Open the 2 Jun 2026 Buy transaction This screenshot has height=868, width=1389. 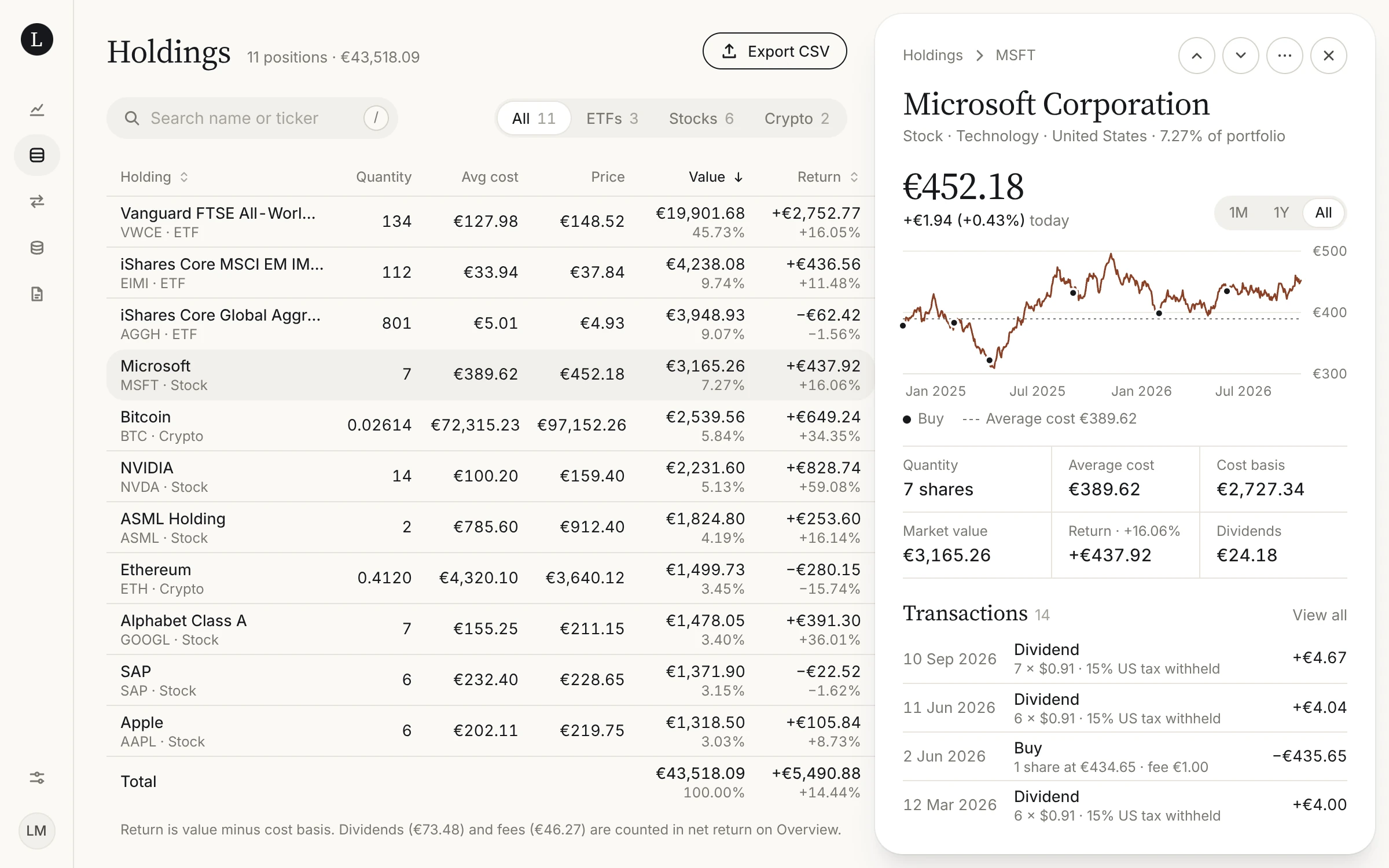tap(1125, 756)
